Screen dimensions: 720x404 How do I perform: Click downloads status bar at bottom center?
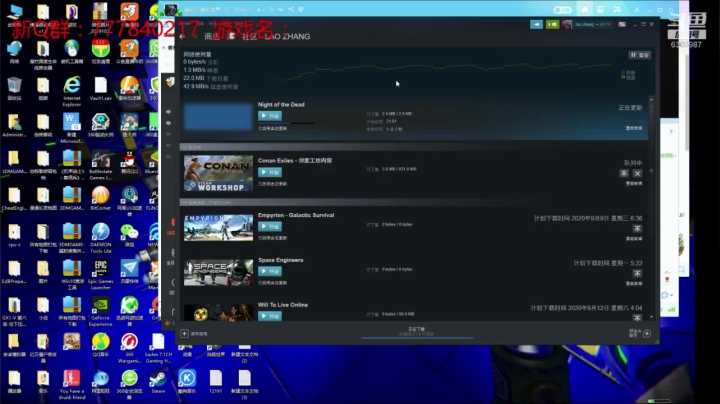coord(417,331)
